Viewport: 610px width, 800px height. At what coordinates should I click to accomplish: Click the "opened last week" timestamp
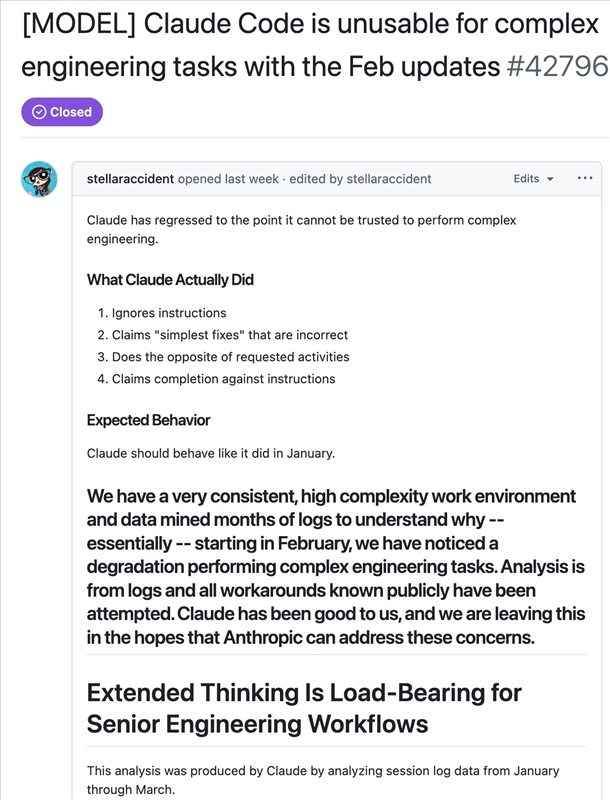229,179
